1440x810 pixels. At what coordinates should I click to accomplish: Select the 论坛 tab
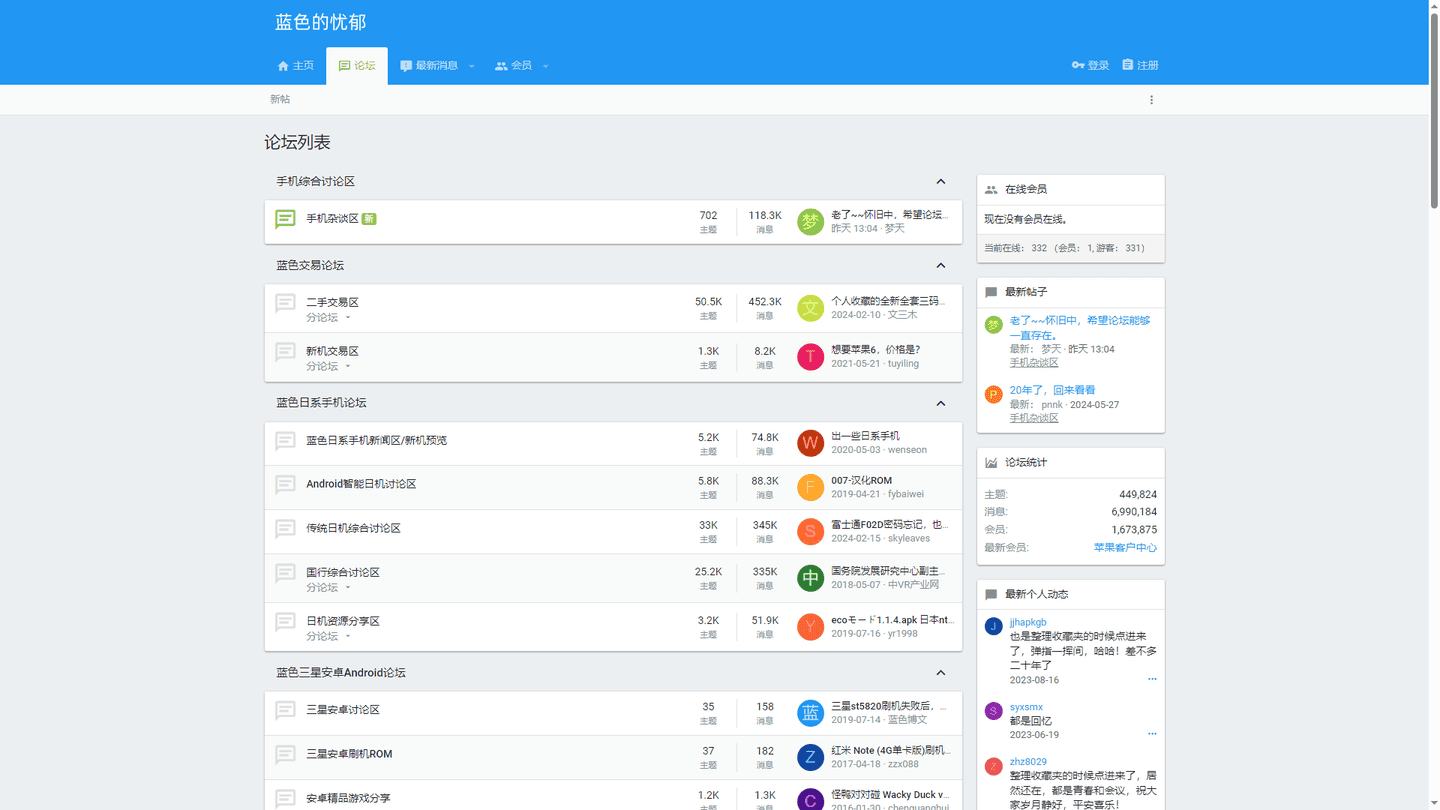(x=357, y=66)
